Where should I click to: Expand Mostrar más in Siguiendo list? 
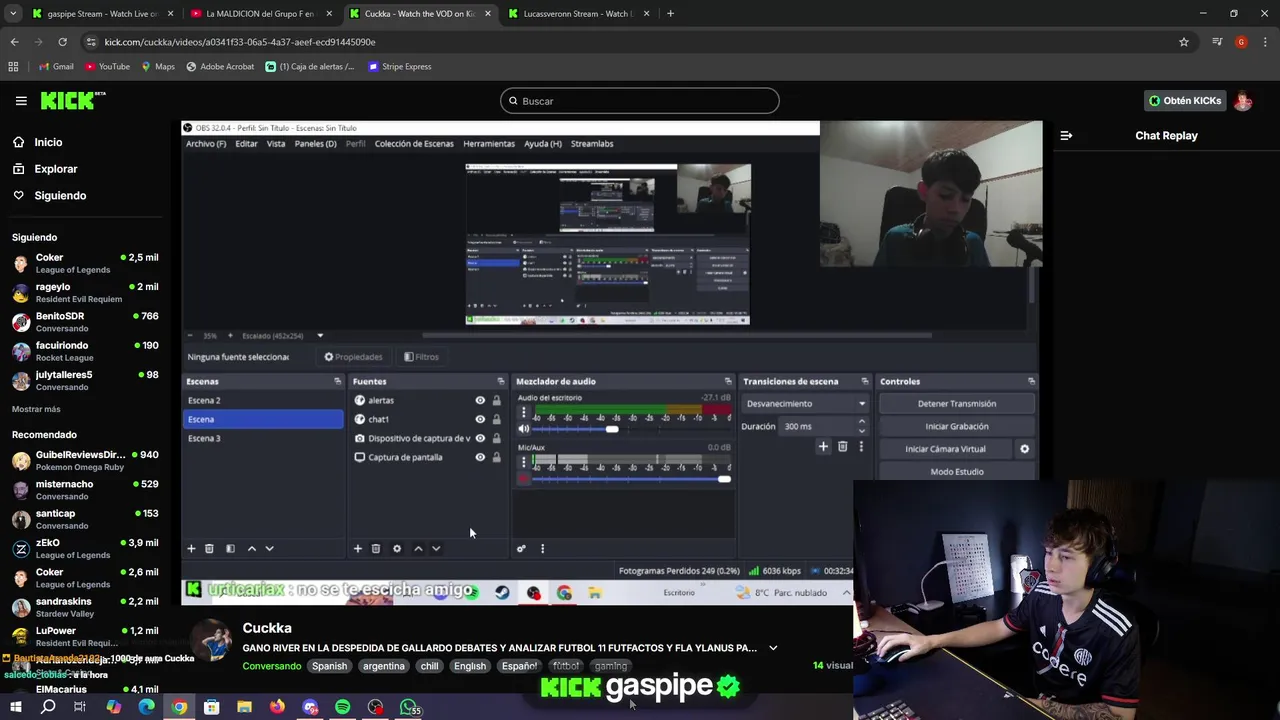[36, 409]
